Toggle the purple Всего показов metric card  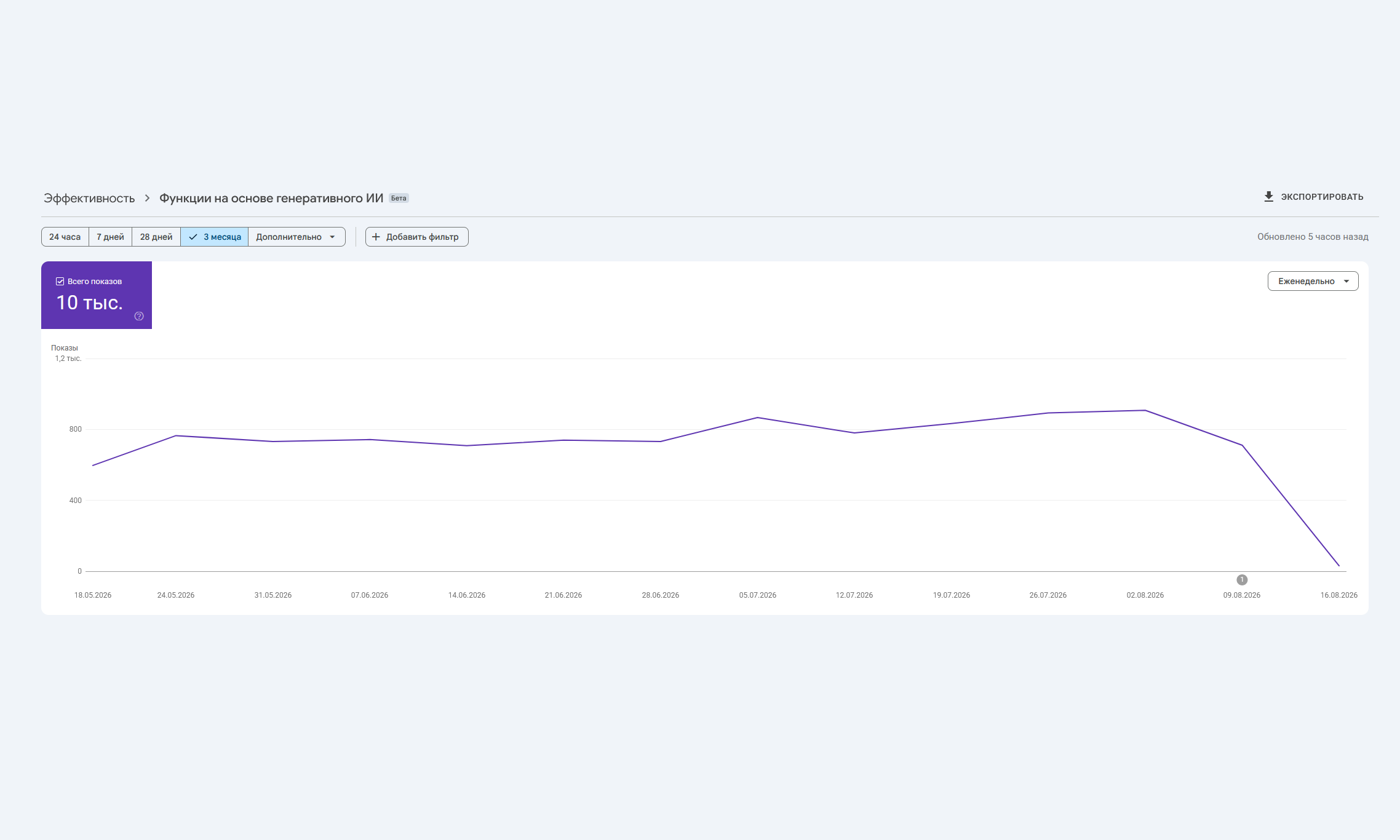97,295
